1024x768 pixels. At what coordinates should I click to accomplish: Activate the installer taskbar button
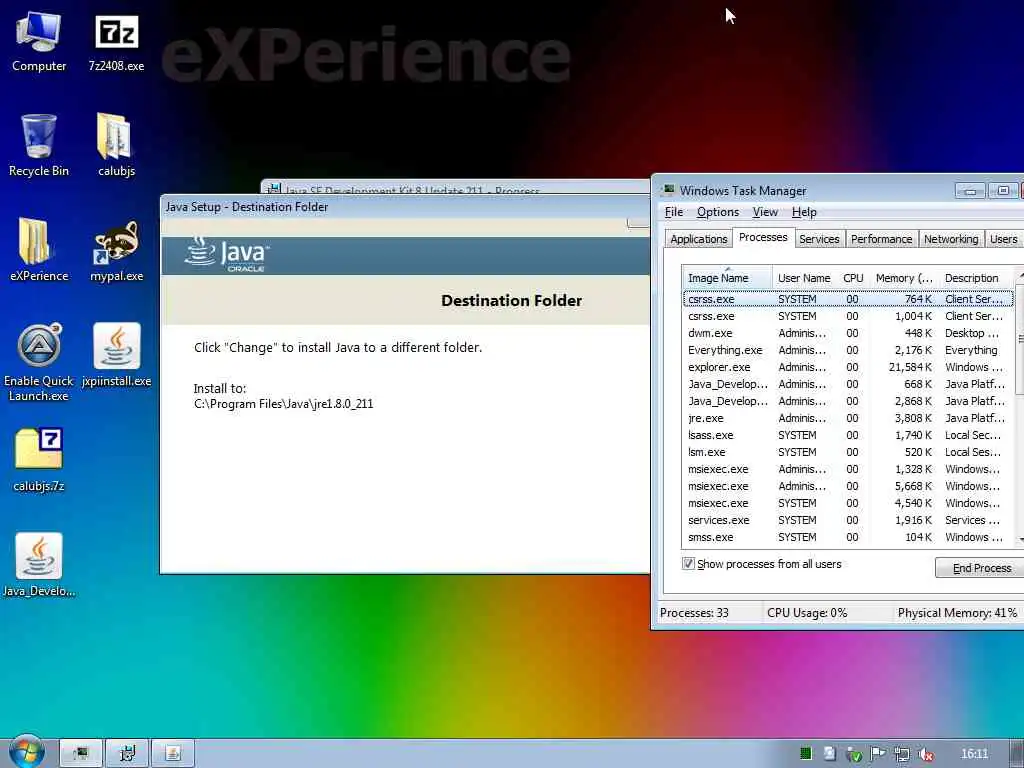coord(127,753)
